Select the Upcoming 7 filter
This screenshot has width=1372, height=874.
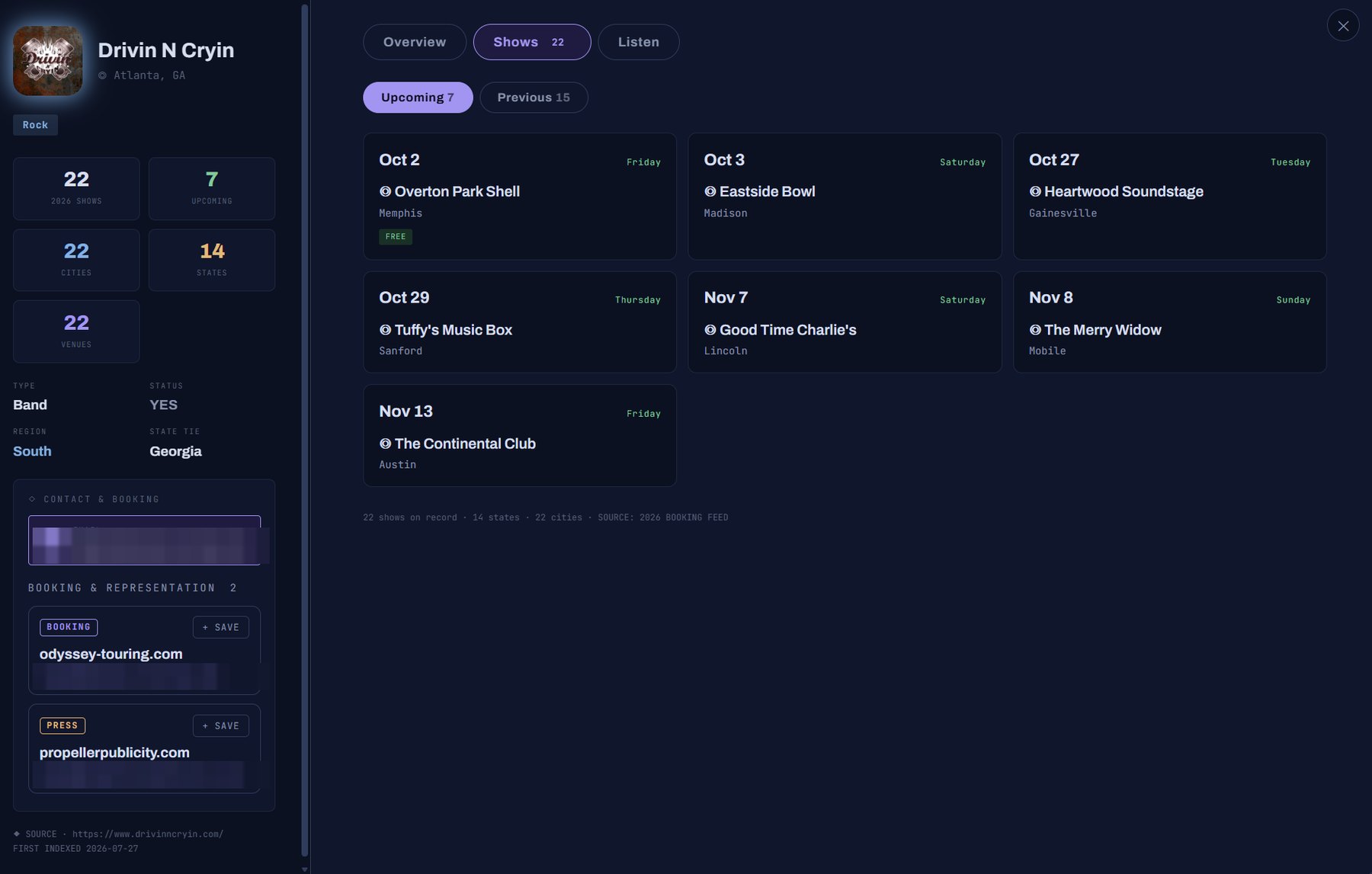[x=418, y=98]
